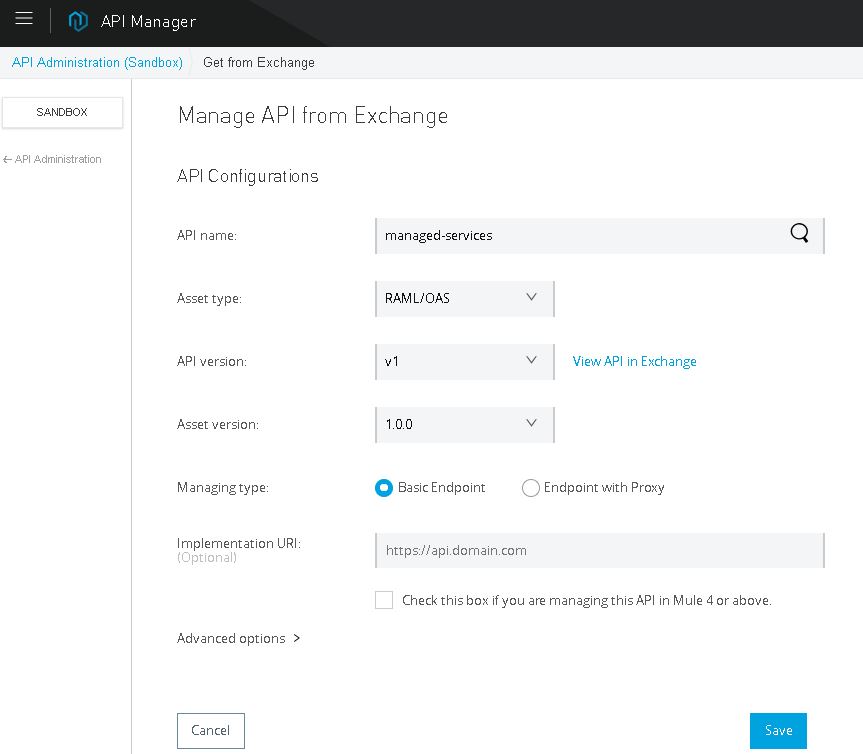Go to API Administration (Sandbox) breadcrumb
This screenshot has width=863, height=754.
pyautogui.click(x=97, y=62)
